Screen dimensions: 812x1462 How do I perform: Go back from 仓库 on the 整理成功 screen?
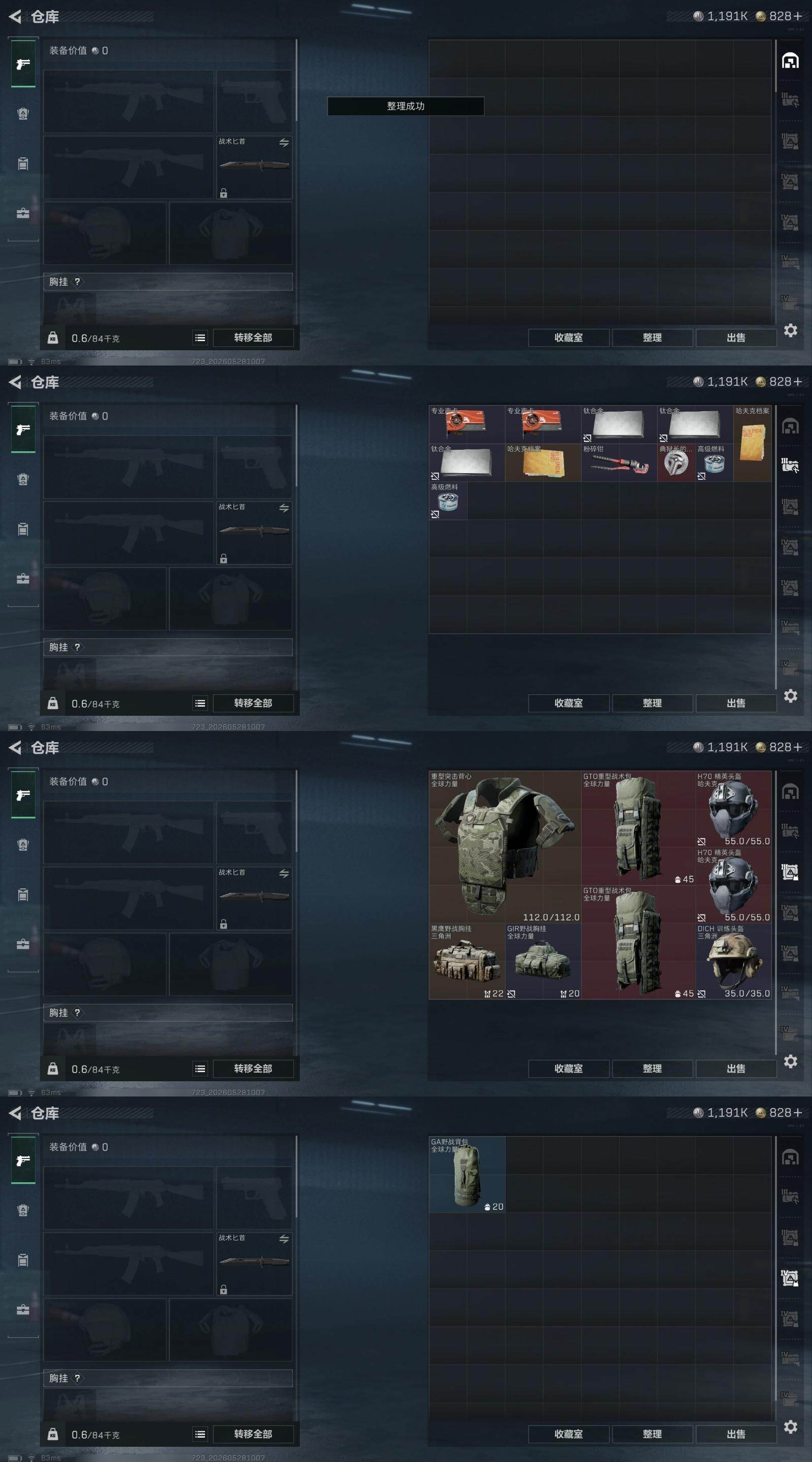[15, 17]
